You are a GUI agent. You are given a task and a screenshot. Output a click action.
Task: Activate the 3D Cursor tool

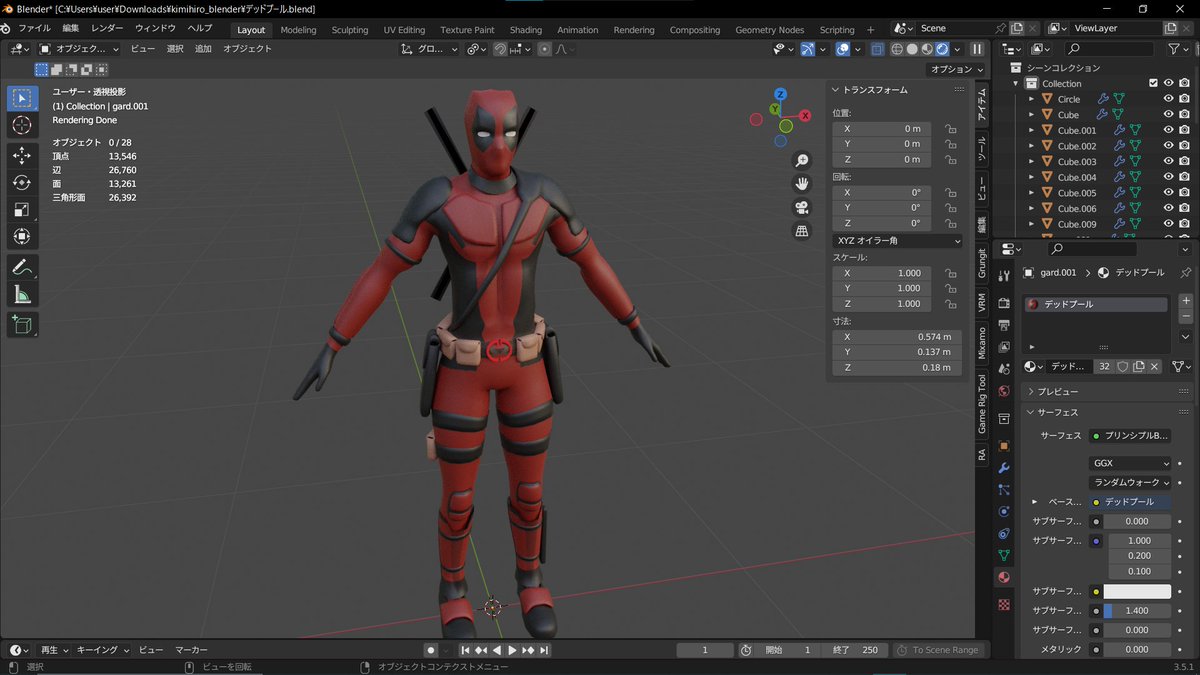pyautogui.click(x=22, y=125)
